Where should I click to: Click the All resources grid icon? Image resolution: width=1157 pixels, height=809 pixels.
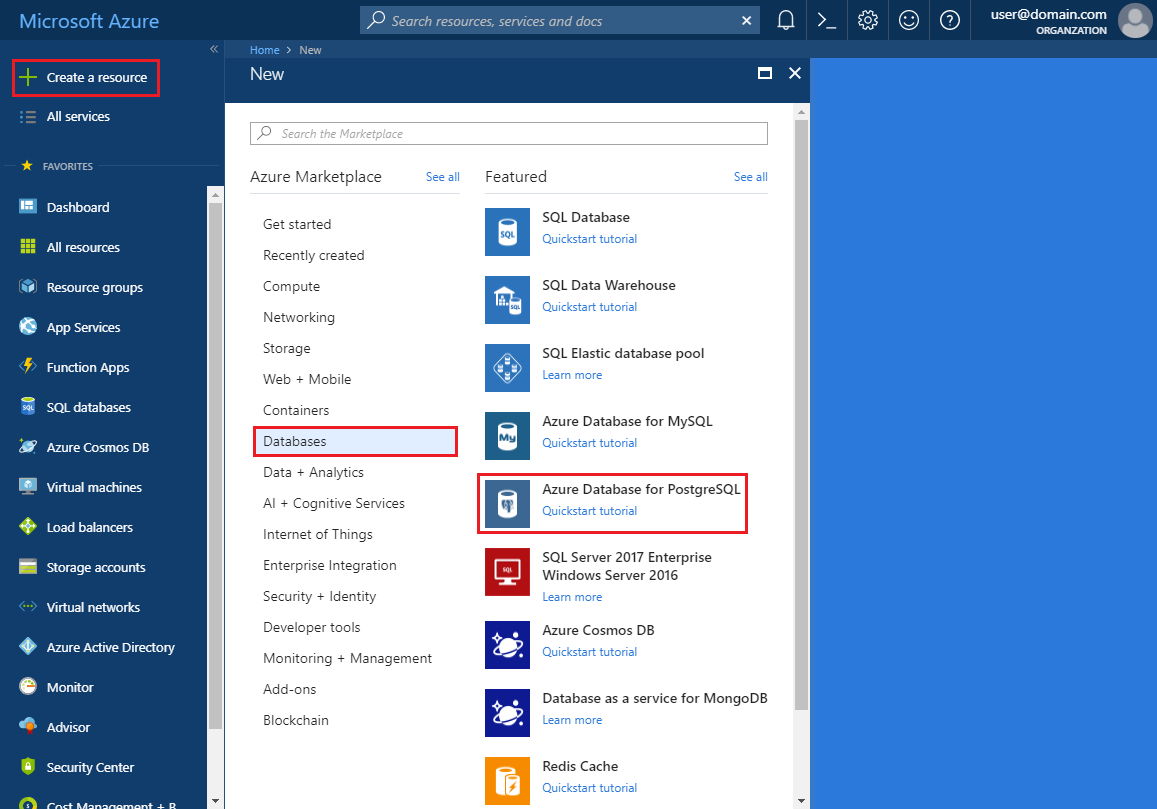[28, 247]
